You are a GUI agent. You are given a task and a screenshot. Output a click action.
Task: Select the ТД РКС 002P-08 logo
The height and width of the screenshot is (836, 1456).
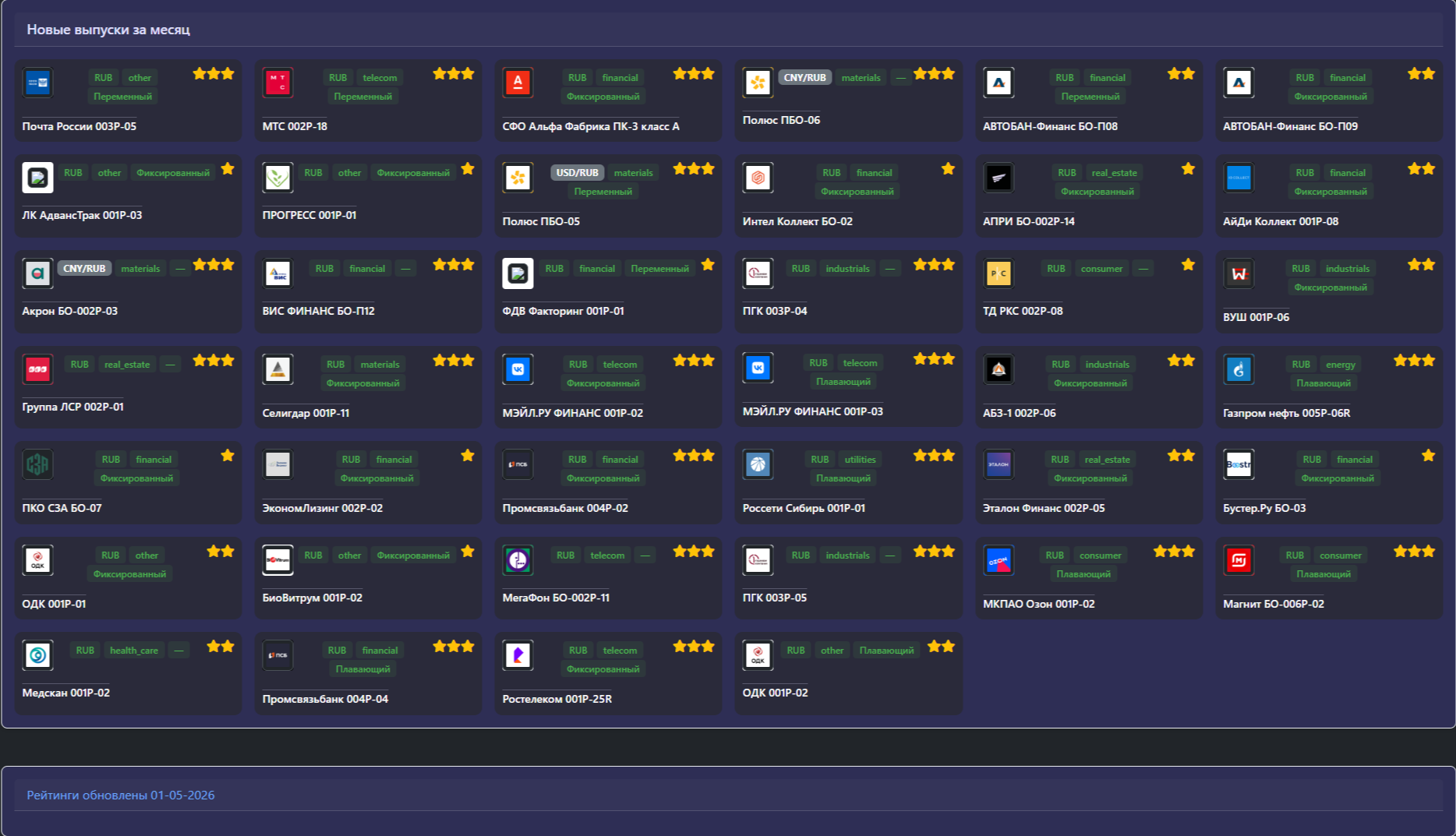pyautogui.click(x=998, y=273)
